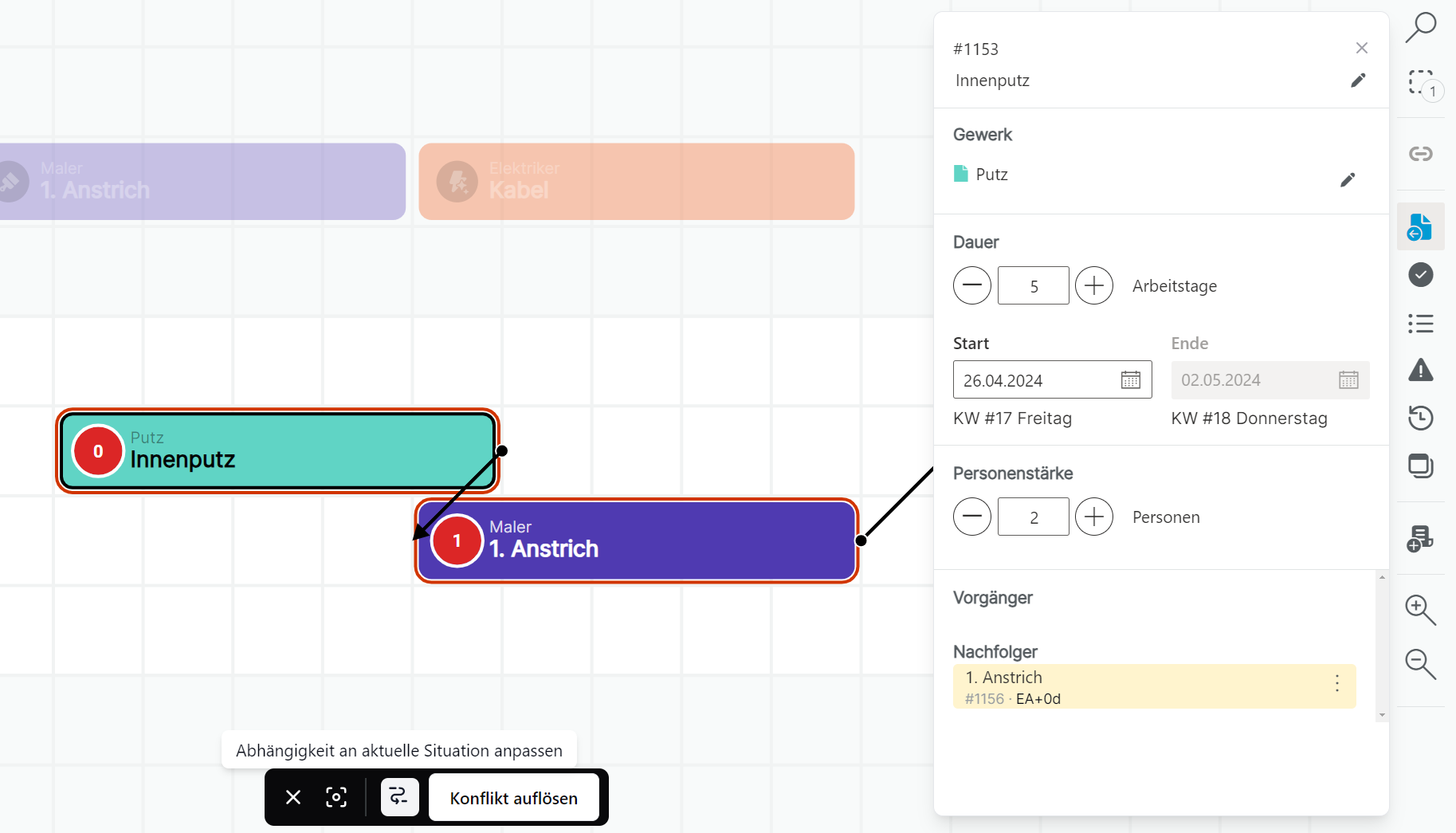Open the list view icon

tap(1420, 324)
